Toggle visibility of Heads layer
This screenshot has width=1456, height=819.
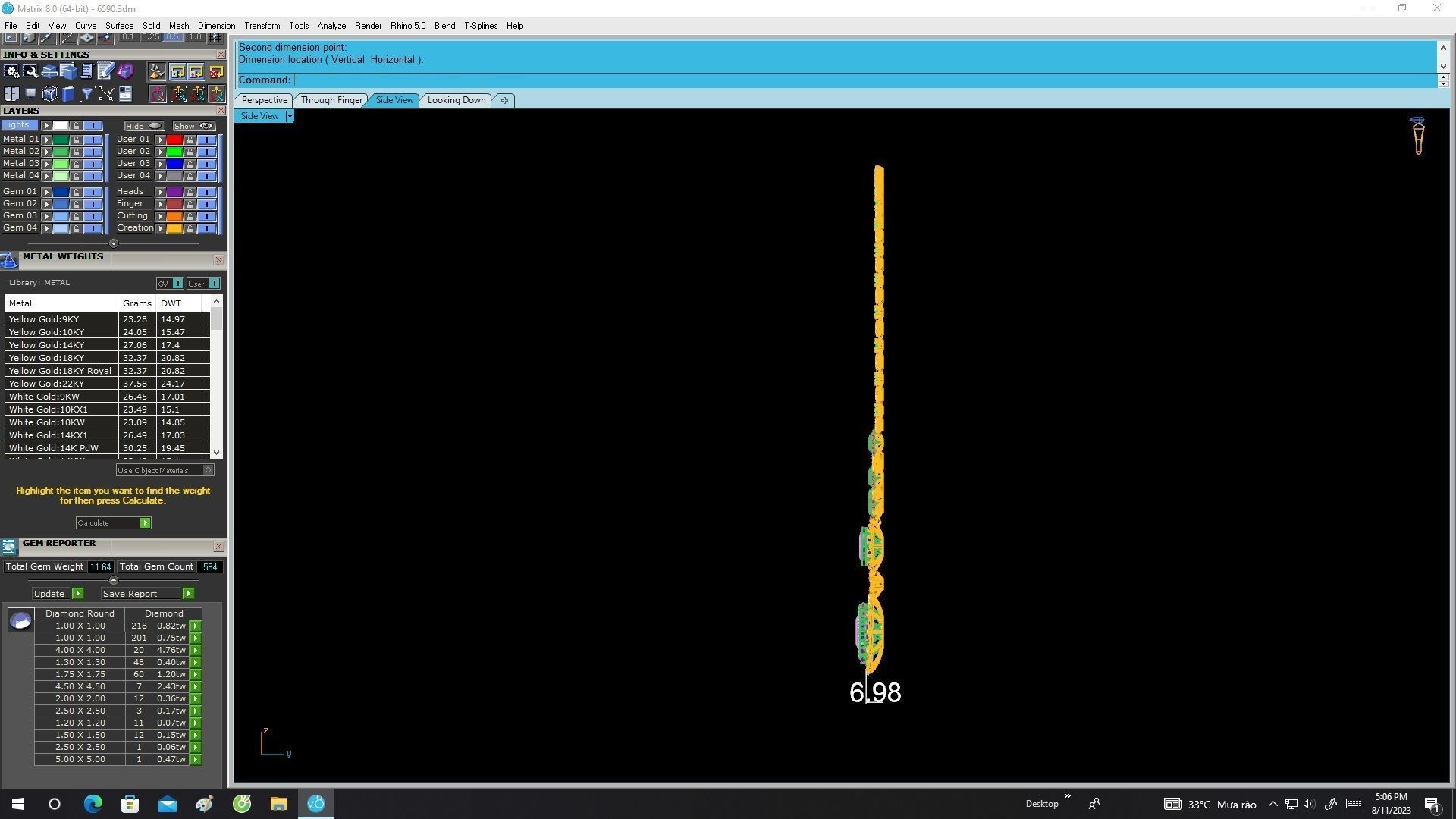pos(206,192)
